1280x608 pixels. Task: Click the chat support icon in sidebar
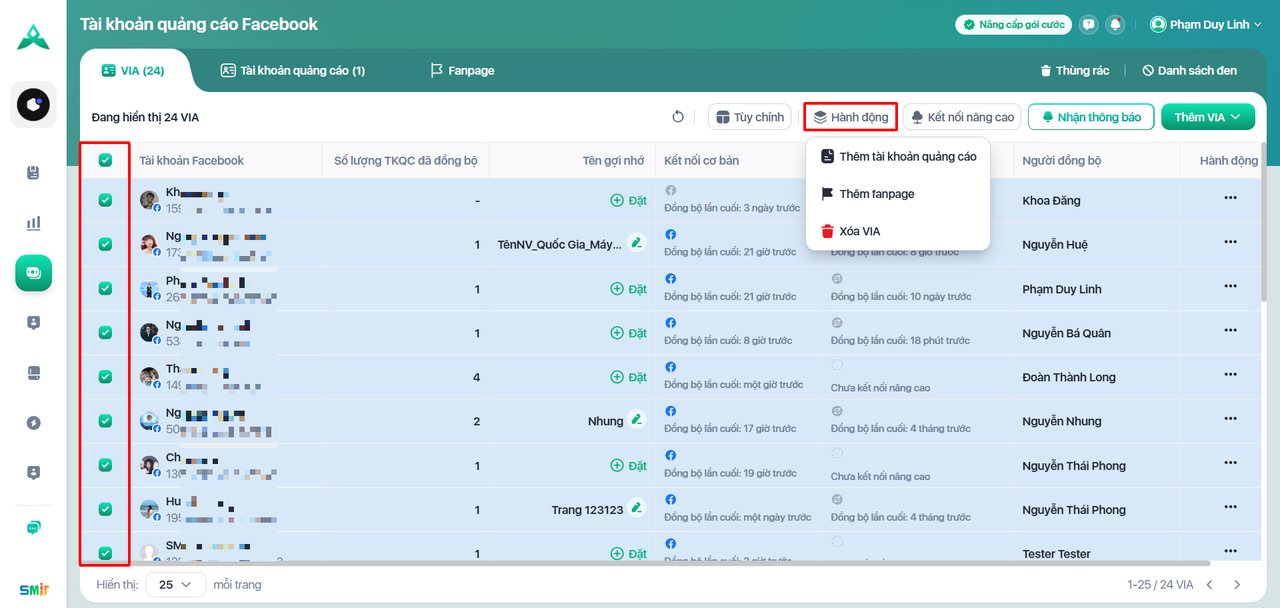point(33,527)
